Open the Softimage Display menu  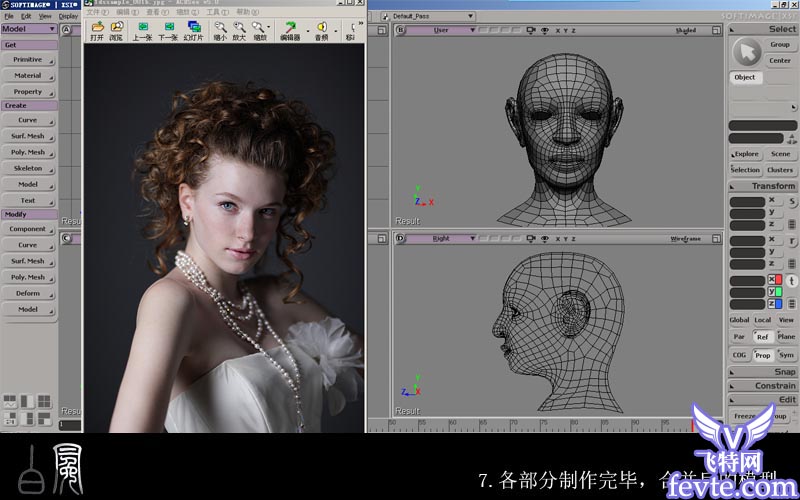[68, 16]
